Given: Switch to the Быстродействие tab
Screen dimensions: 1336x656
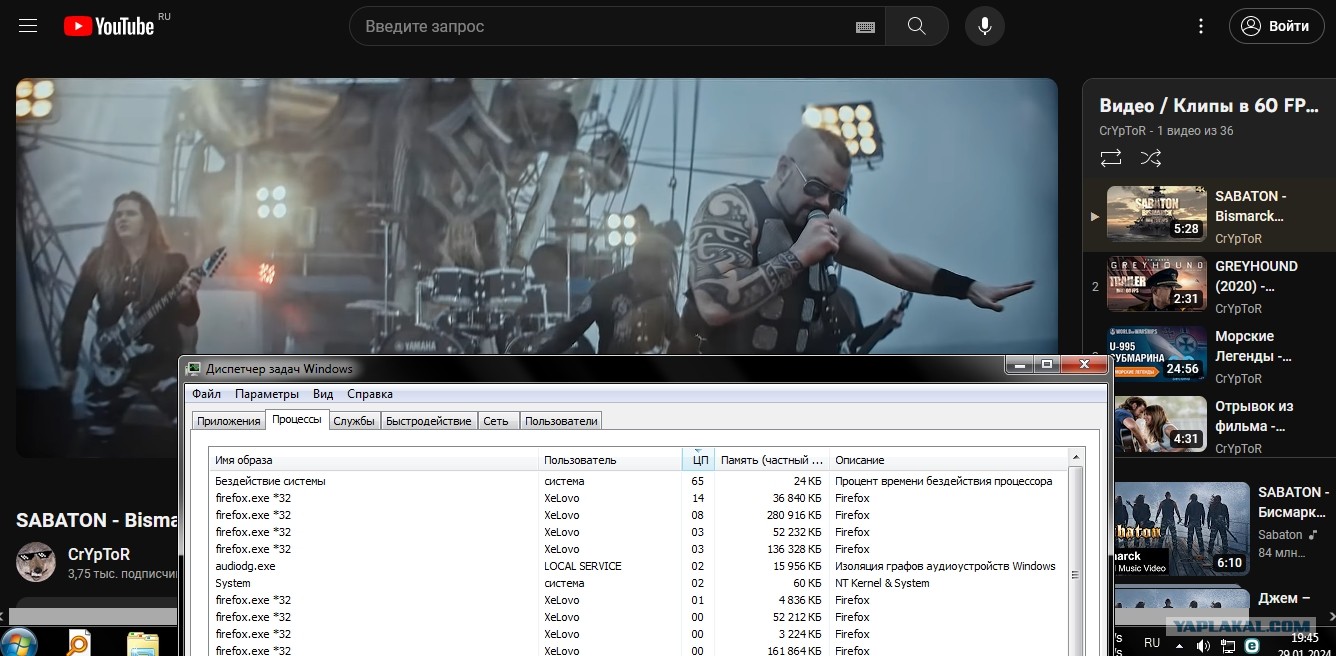Looking at the screenshot, I should [x=428, y=421].
